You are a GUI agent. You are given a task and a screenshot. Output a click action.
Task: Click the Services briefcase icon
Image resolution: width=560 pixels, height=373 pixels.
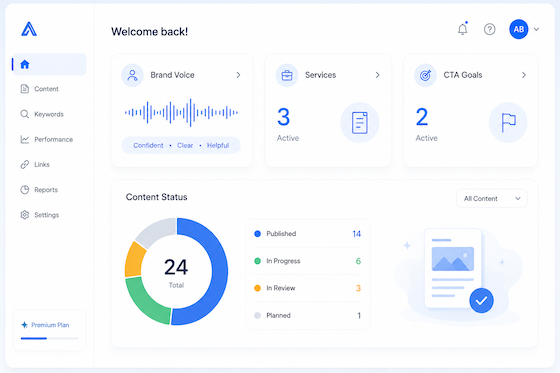287,75
